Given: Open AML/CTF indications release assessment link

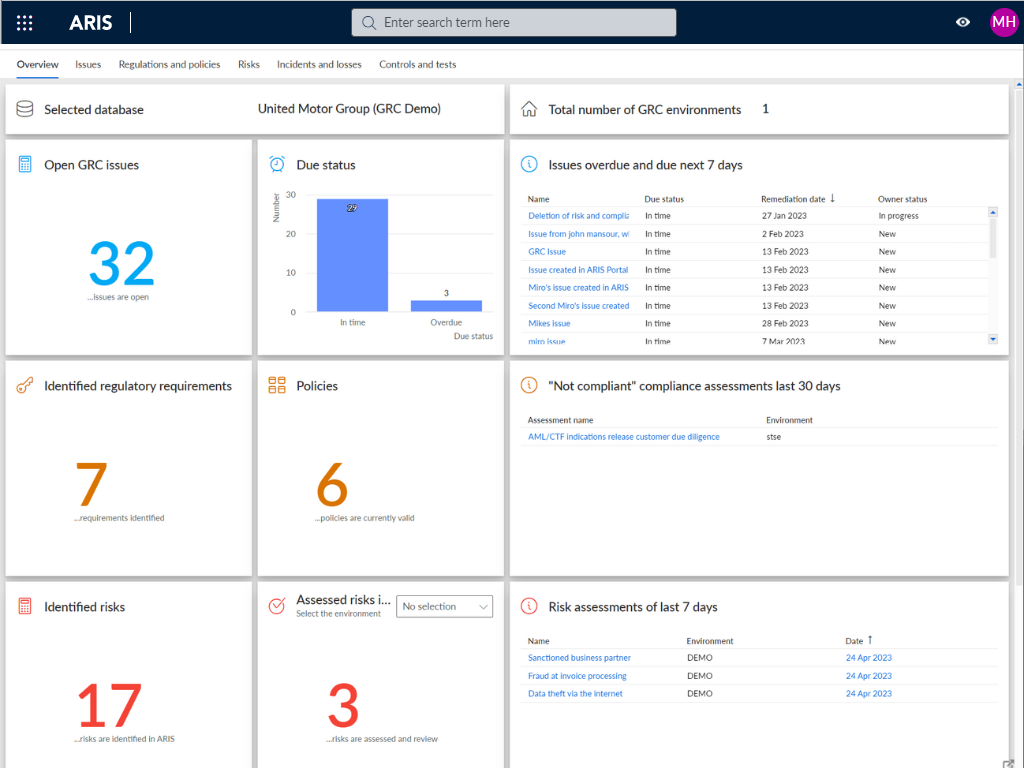Looking at the screenshot, I should tap(623, 437).
